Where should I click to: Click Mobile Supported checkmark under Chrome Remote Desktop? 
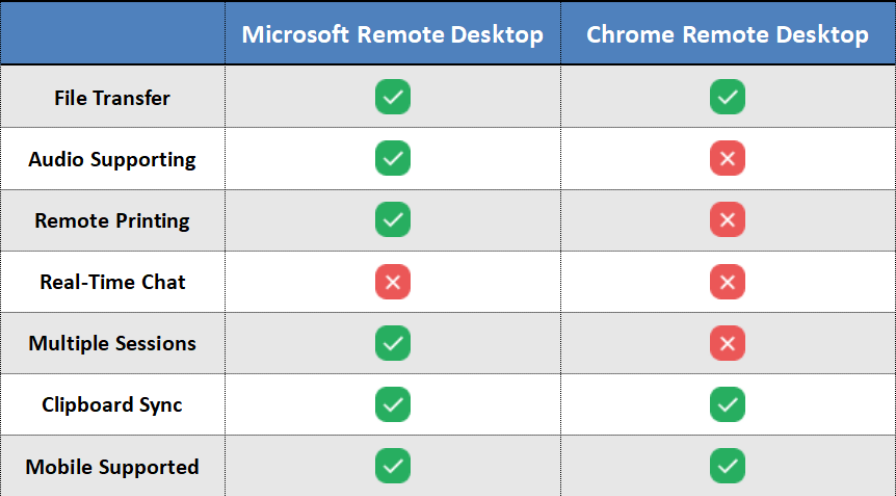tap(727, 466)
